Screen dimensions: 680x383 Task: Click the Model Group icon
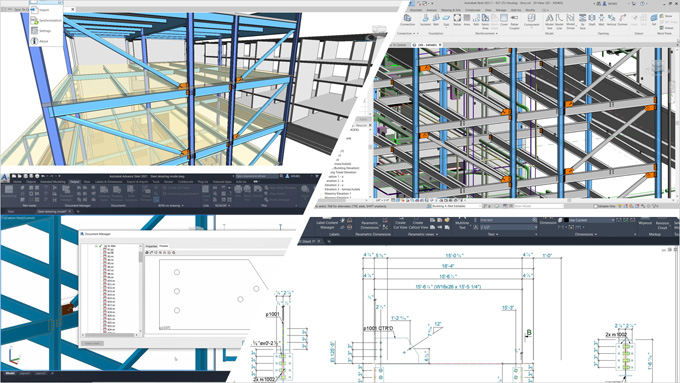click(570, 21)
